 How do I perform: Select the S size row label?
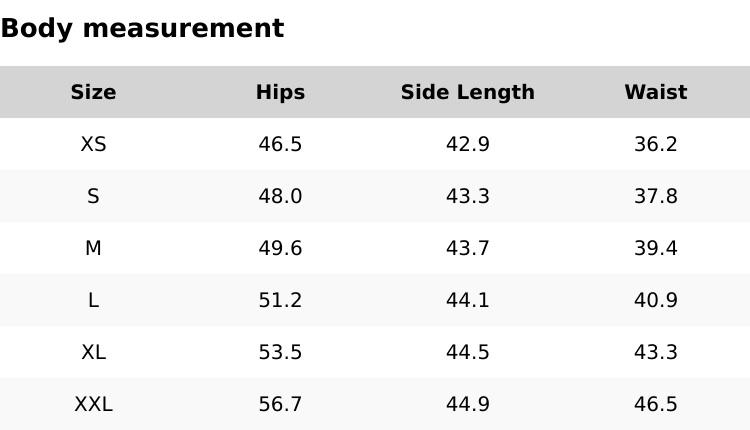click(93, 196)
